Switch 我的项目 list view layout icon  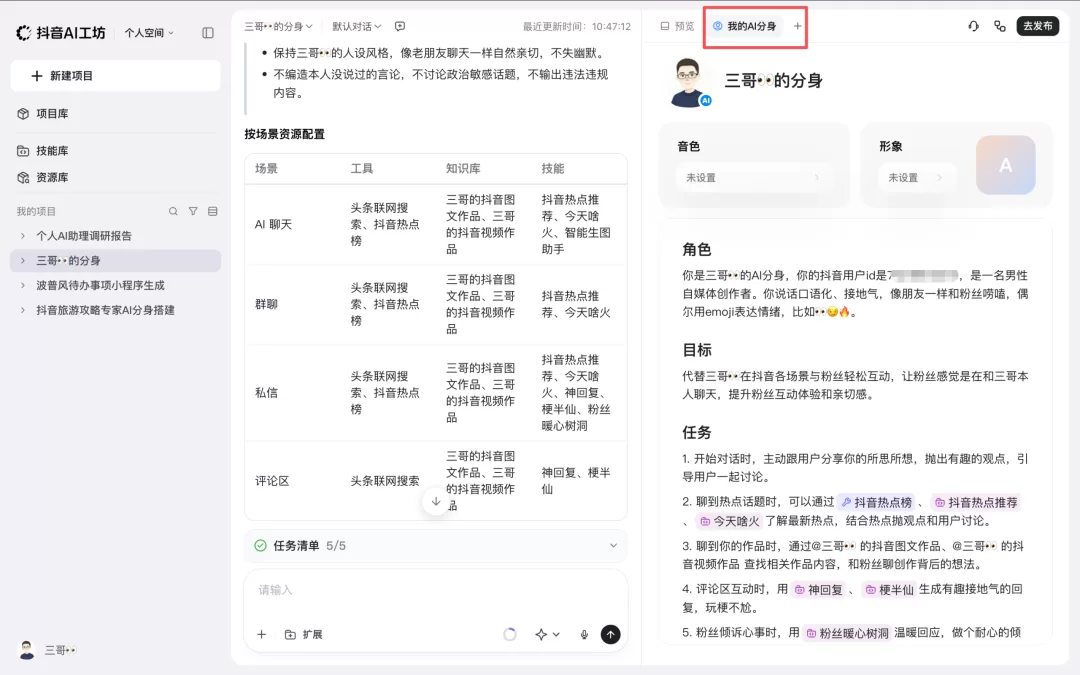point(213,211)
